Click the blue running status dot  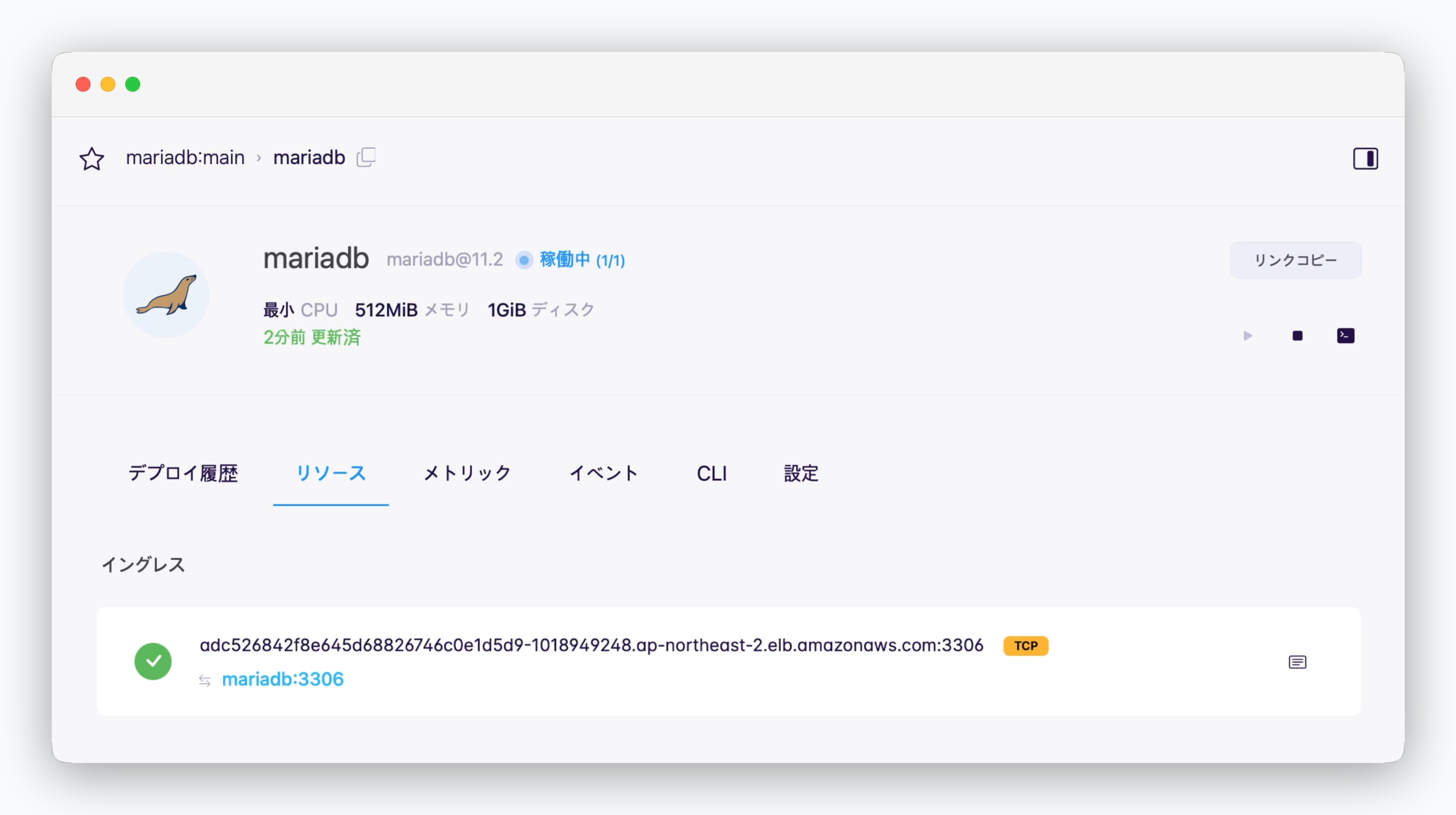(x=524, y=260)
